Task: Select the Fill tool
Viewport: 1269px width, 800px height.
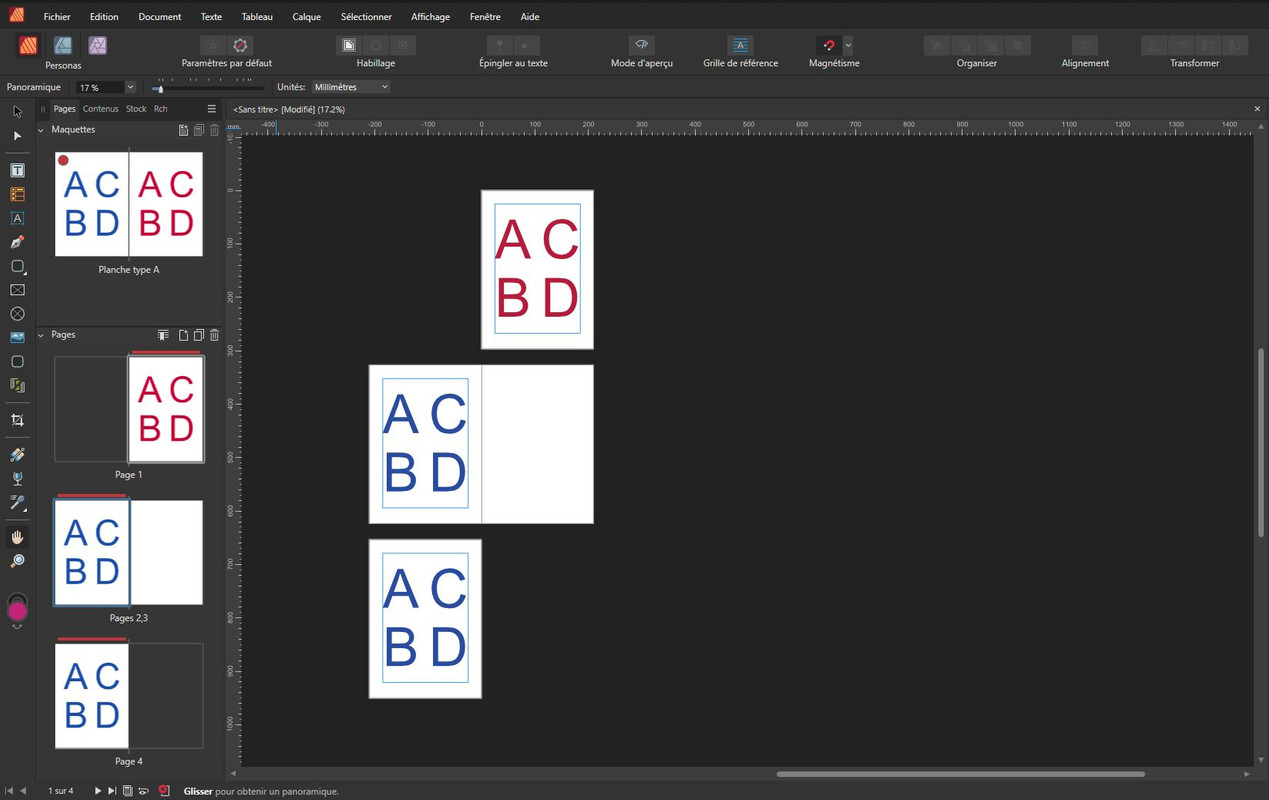Action: pyautogui.click(x=17, y=455)
